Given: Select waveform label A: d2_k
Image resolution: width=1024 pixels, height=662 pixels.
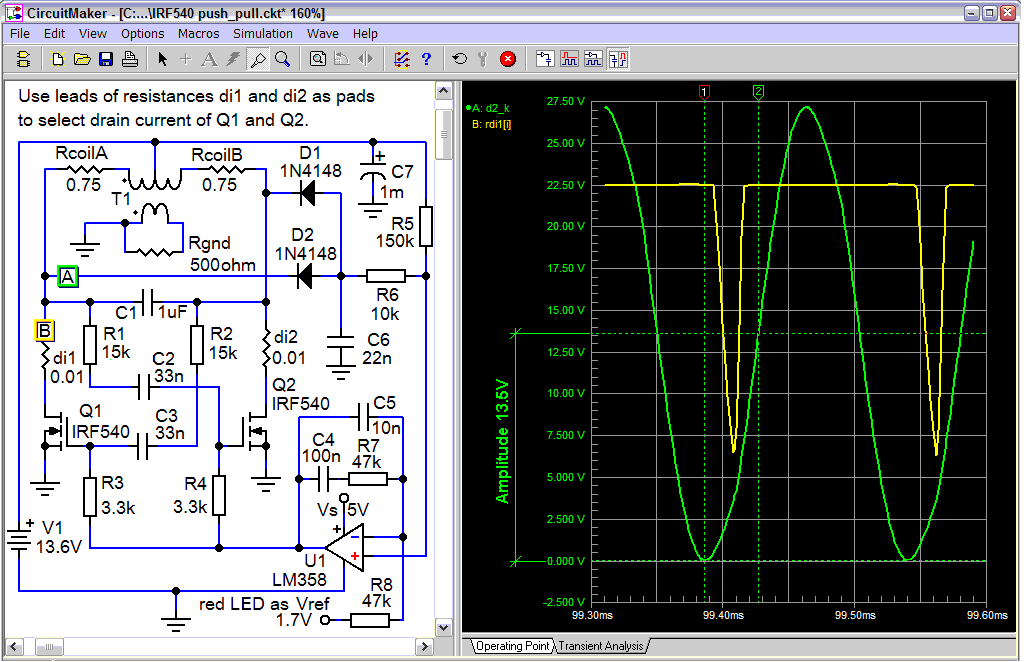Looking at the screenshot, I should pos(490,107).
